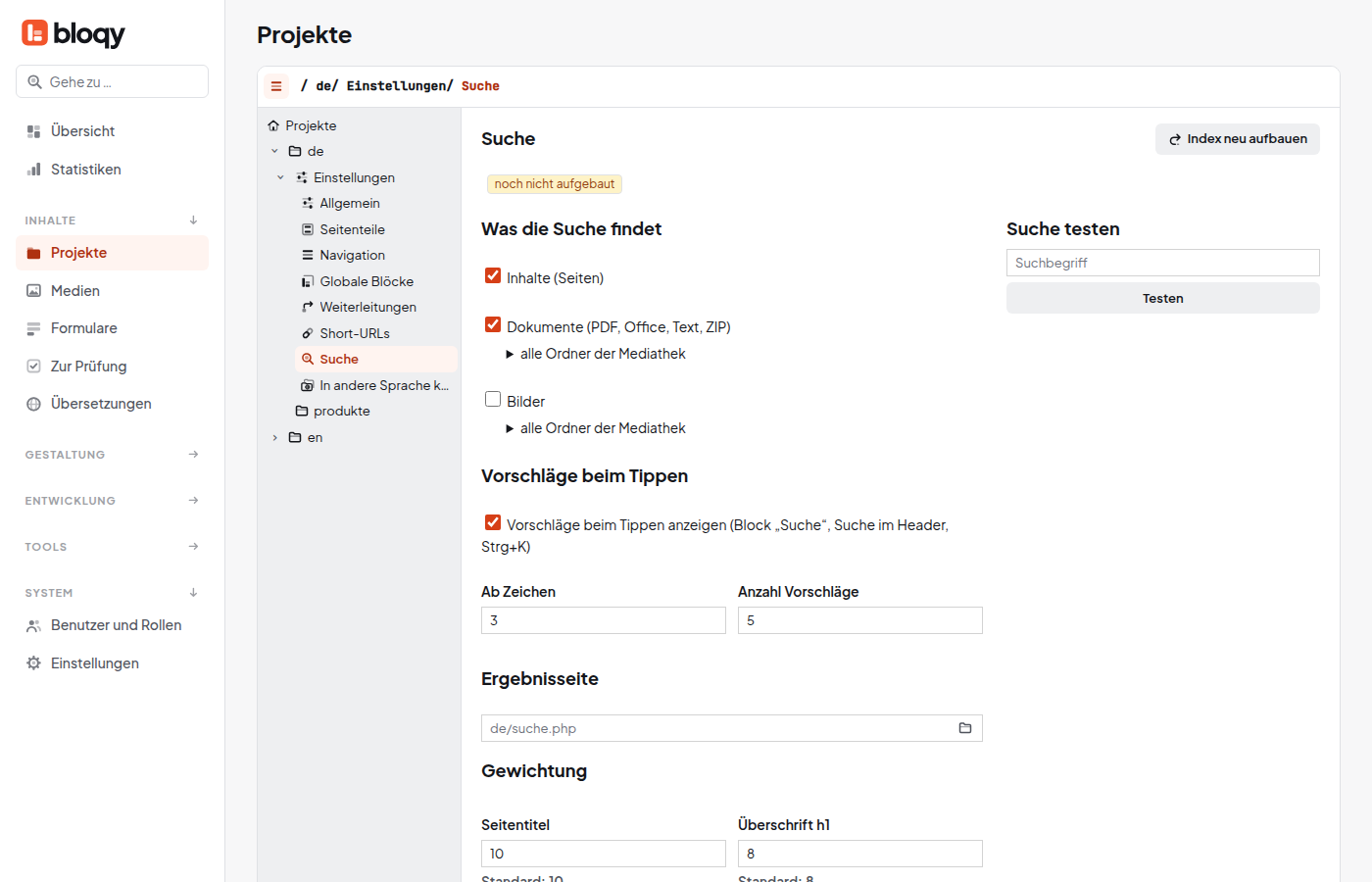
Task: Click the bloqy logo icon
Action: (34, 33)
